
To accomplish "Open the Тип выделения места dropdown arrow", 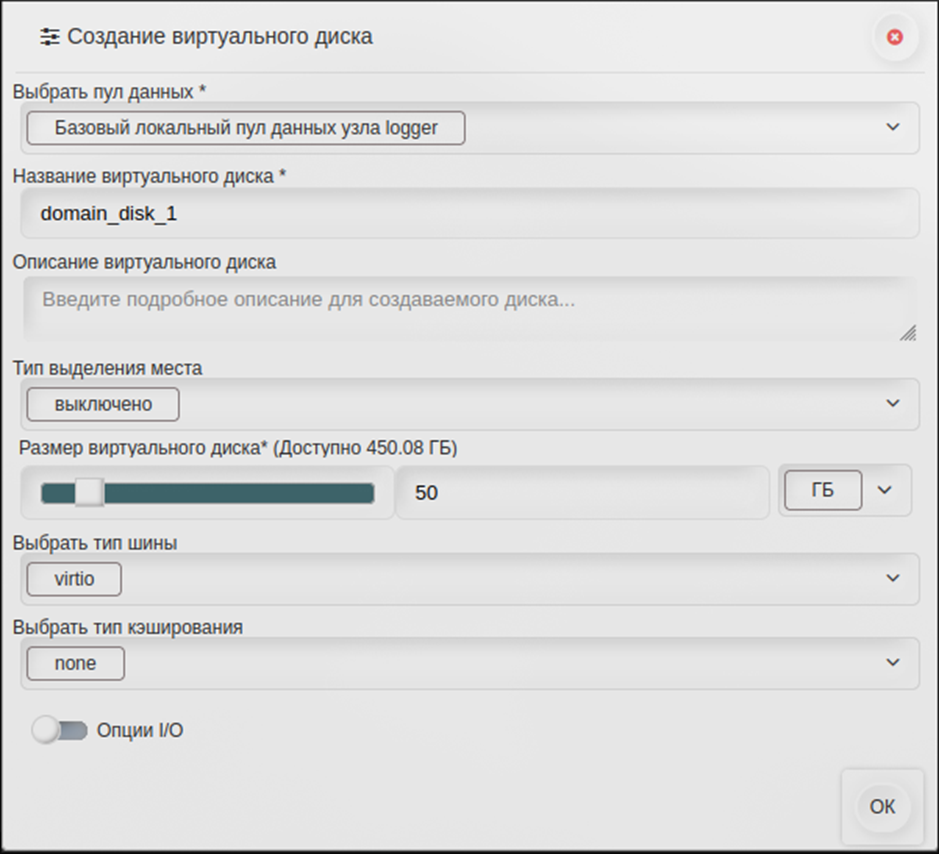I will (x=892, y=403).
